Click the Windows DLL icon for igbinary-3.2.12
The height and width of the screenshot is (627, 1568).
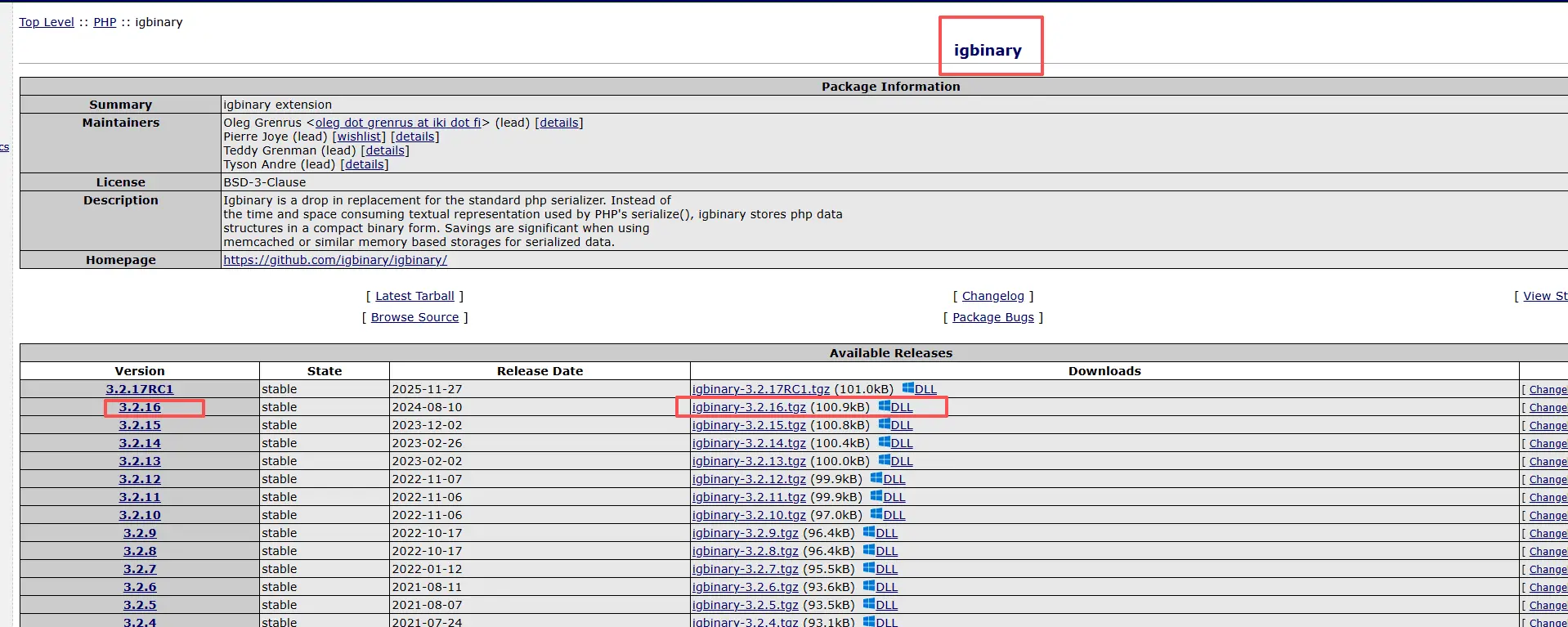876,478
